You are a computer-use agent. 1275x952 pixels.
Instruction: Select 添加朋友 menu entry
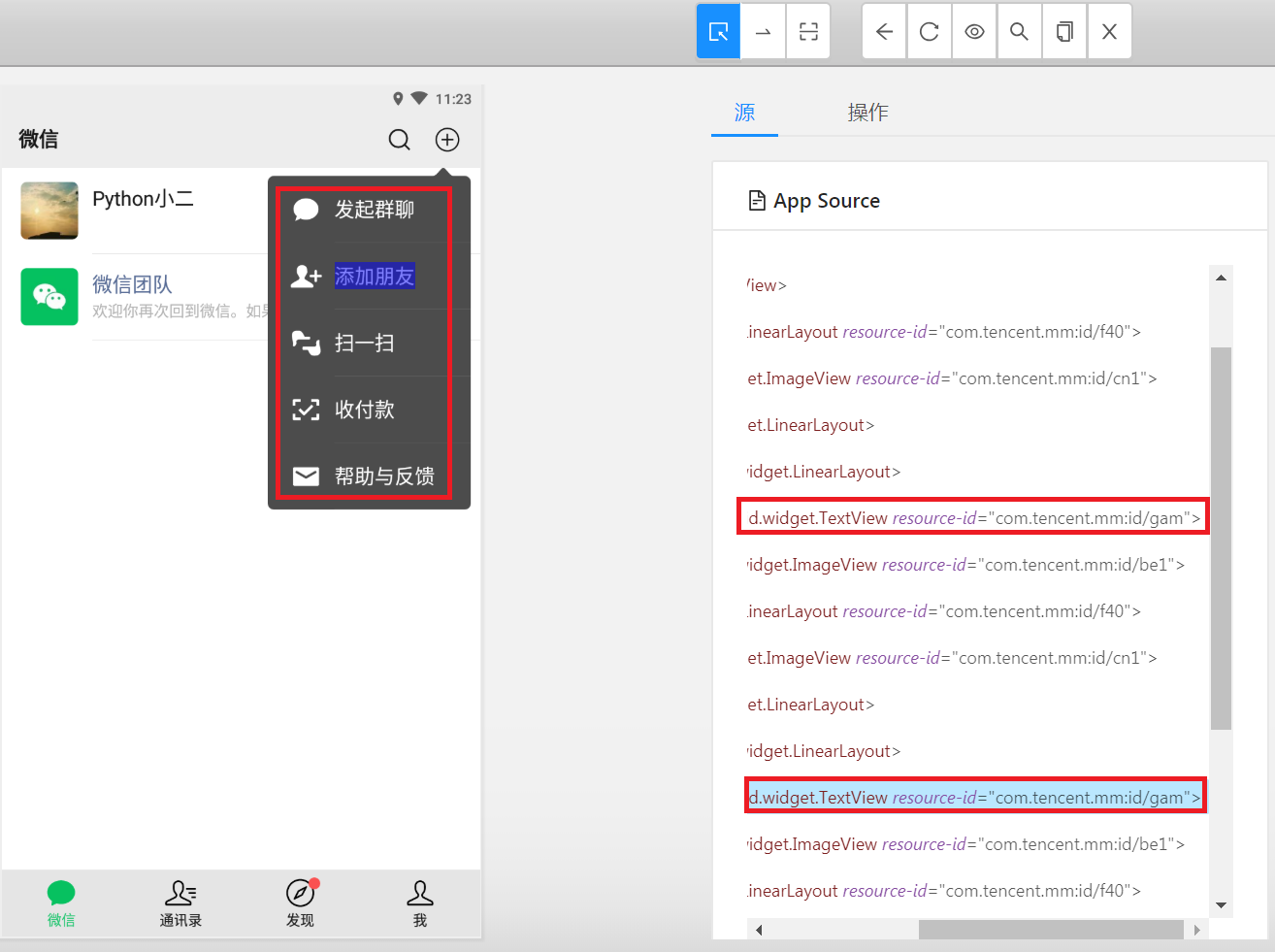pos(375,277)
